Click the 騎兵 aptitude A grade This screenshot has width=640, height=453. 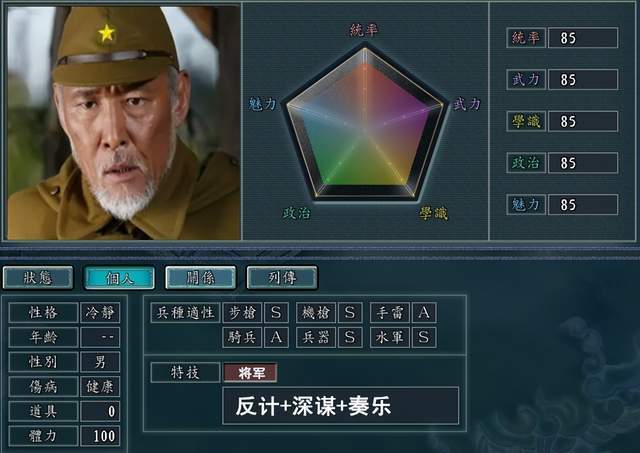(x=276, y=337)
